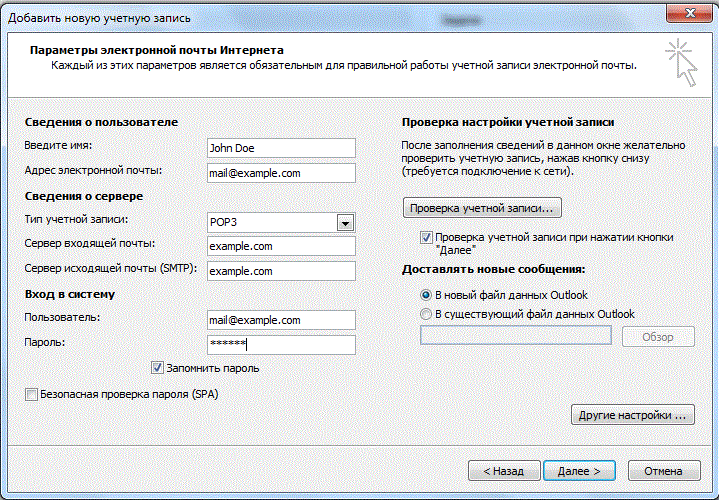Close the add account dialog window
Screen dimensions: 719x500
click(694, 11)
